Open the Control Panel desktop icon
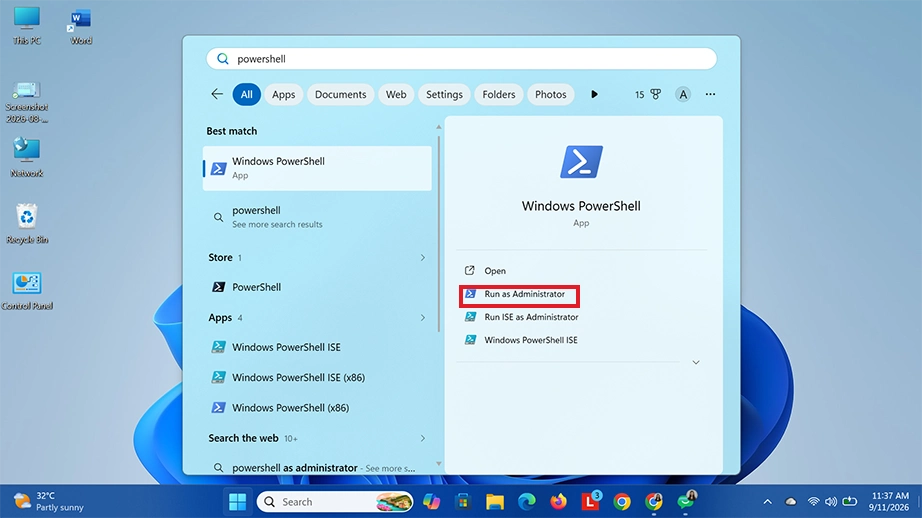The width and height of the screenshot is (922, 518). 26,290
